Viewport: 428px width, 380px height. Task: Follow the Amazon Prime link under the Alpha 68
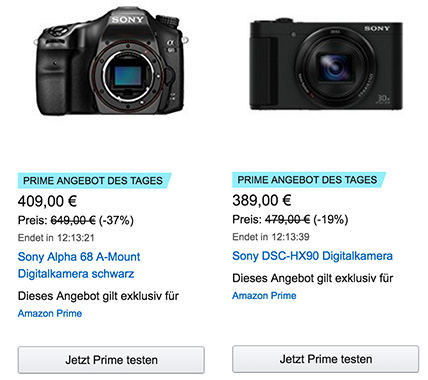(50, 314)
